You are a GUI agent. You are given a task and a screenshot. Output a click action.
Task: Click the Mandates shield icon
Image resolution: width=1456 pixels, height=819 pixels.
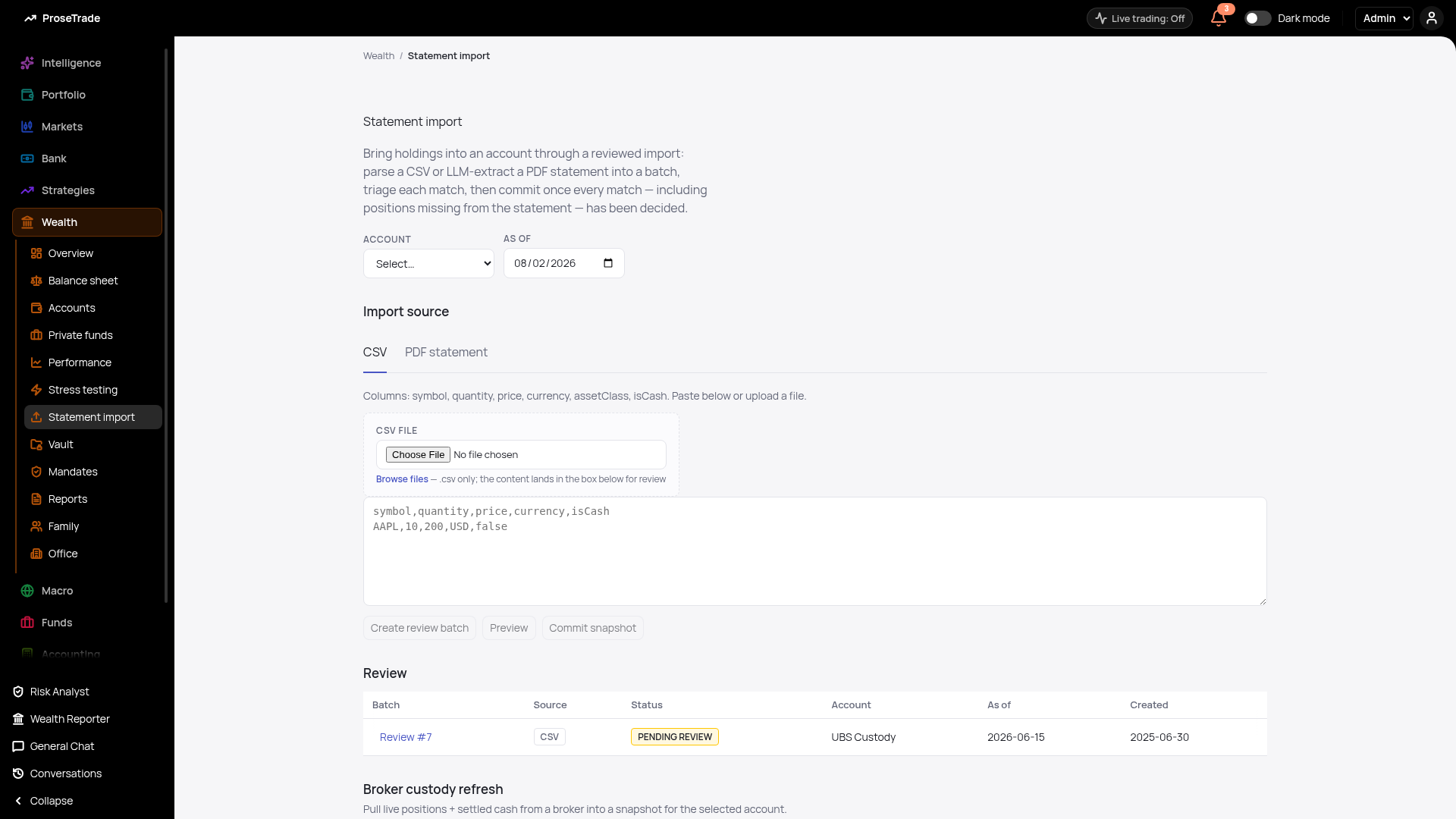(x=36, y=472)
